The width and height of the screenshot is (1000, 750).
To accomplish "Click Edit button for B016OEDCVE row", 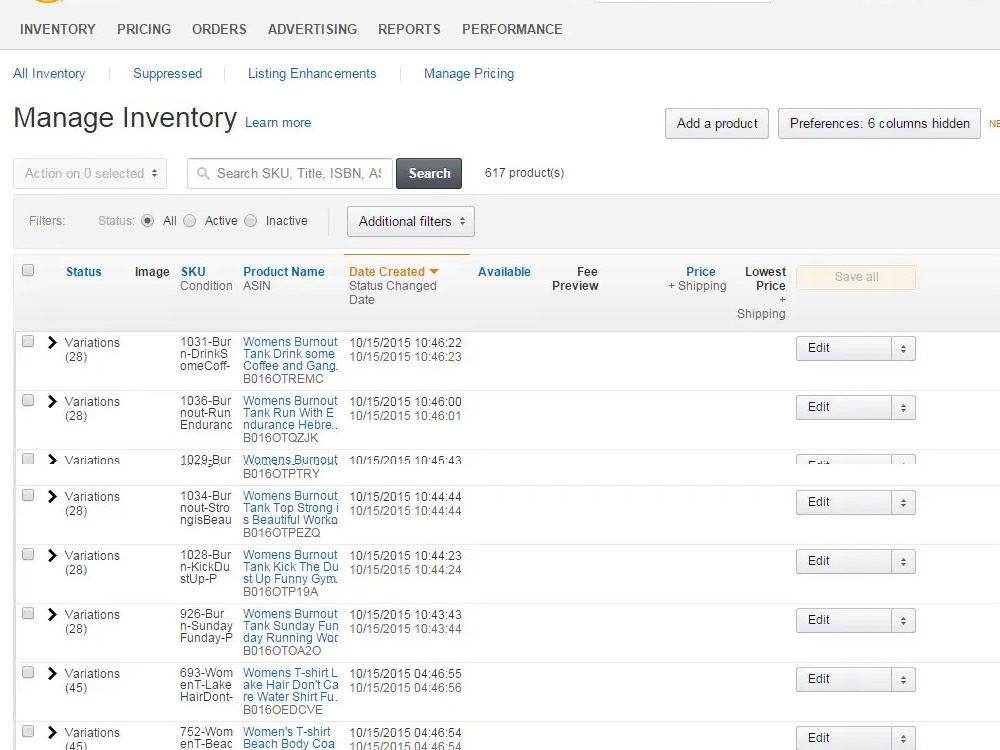I will pos(844,680).
